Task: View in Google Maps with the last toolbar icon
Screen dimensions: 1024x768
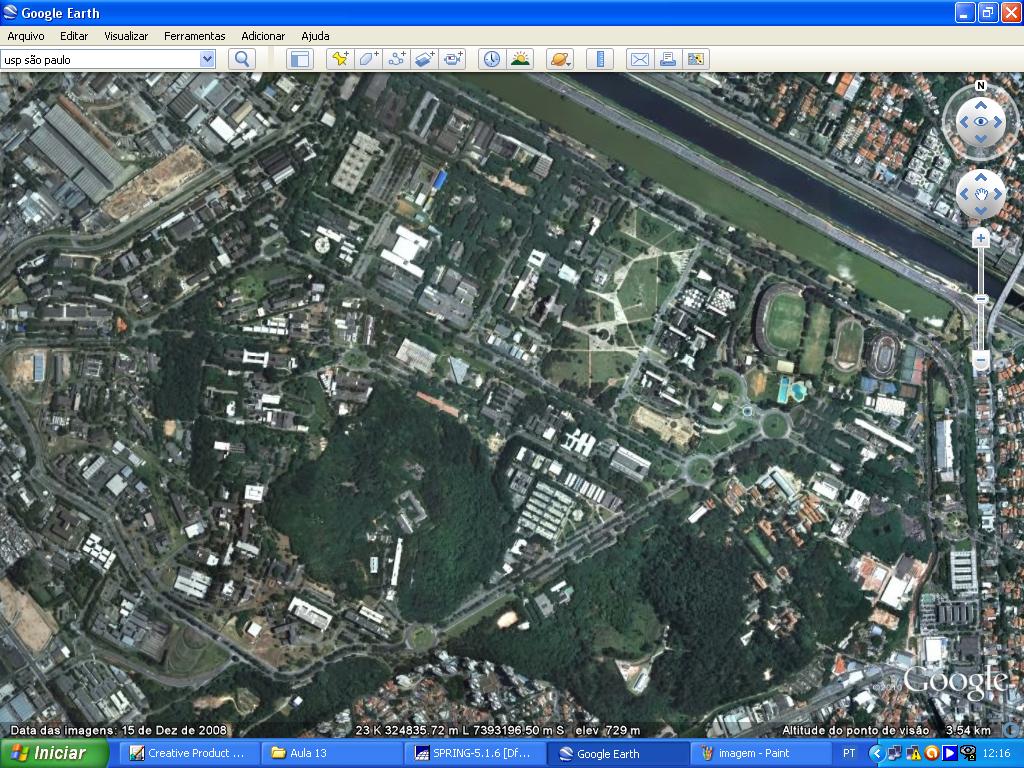Action: [696, 59]
